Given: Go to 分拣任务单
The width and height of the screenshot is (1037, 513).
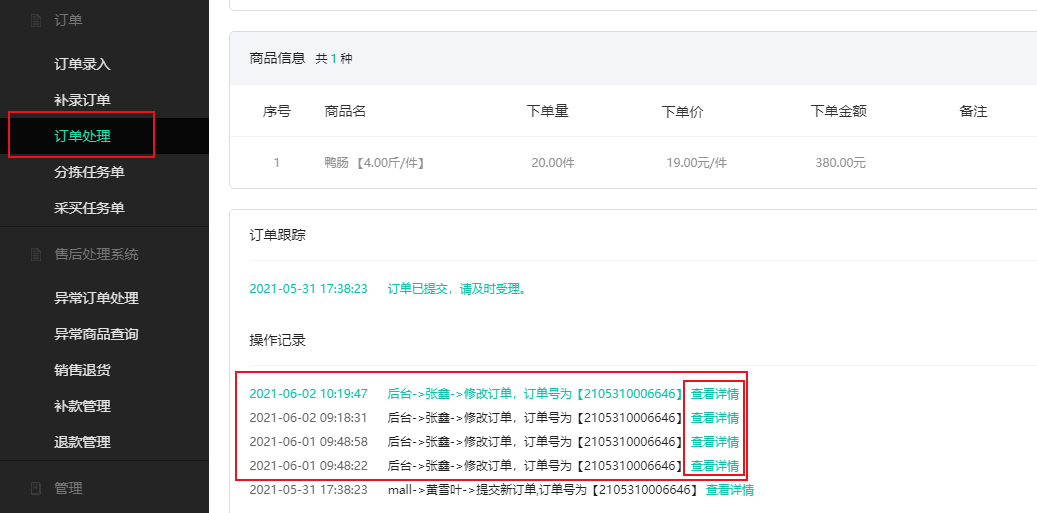Looking at the screenshot, I should click(89, 172).
